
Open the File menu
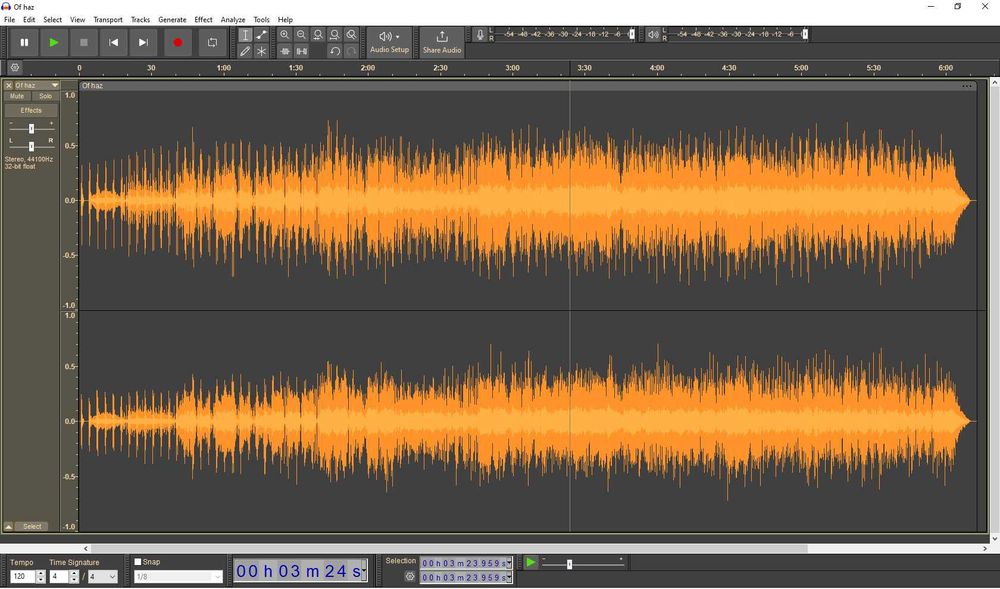(x=10, y=20)
